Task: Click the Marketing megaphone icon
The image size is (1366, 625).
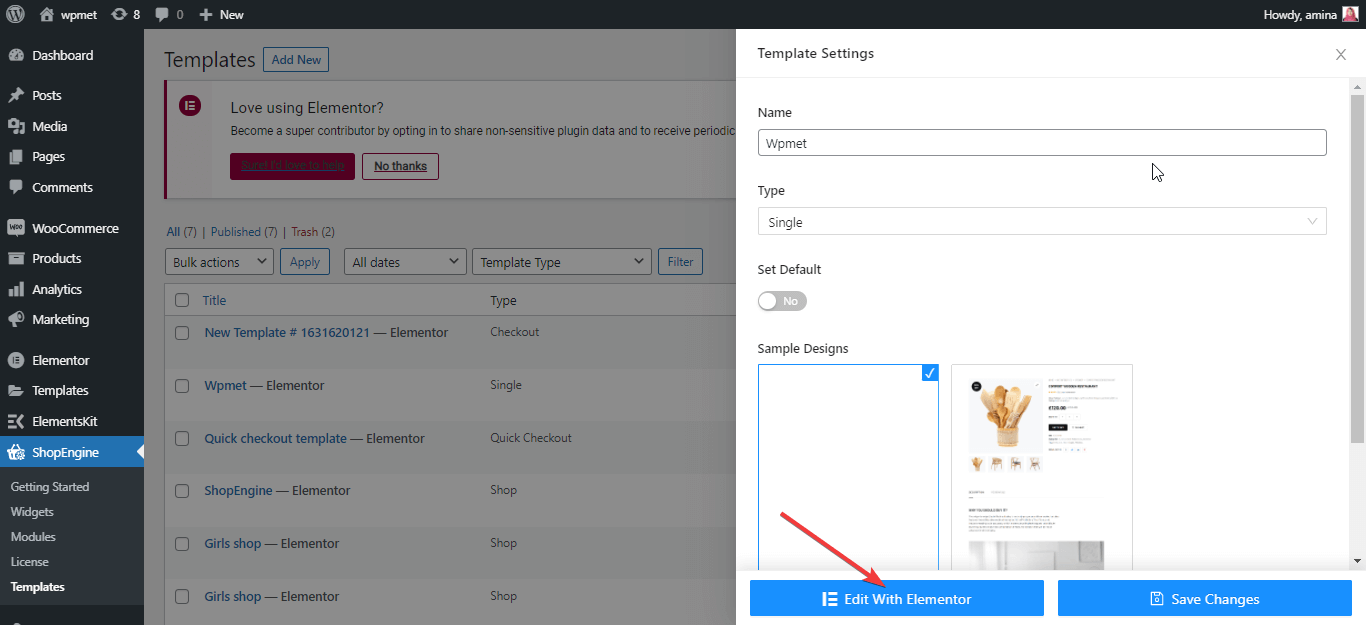Action: pyautogui.click(x=16, y=319)
